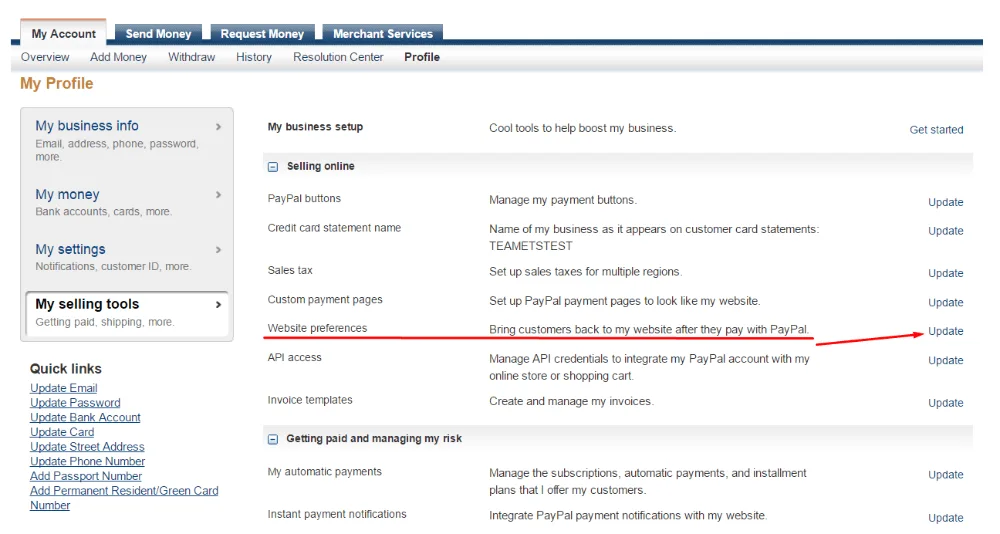Go to the Merchant Services tab
This screenshot has height=534, width=1000.
383,33
